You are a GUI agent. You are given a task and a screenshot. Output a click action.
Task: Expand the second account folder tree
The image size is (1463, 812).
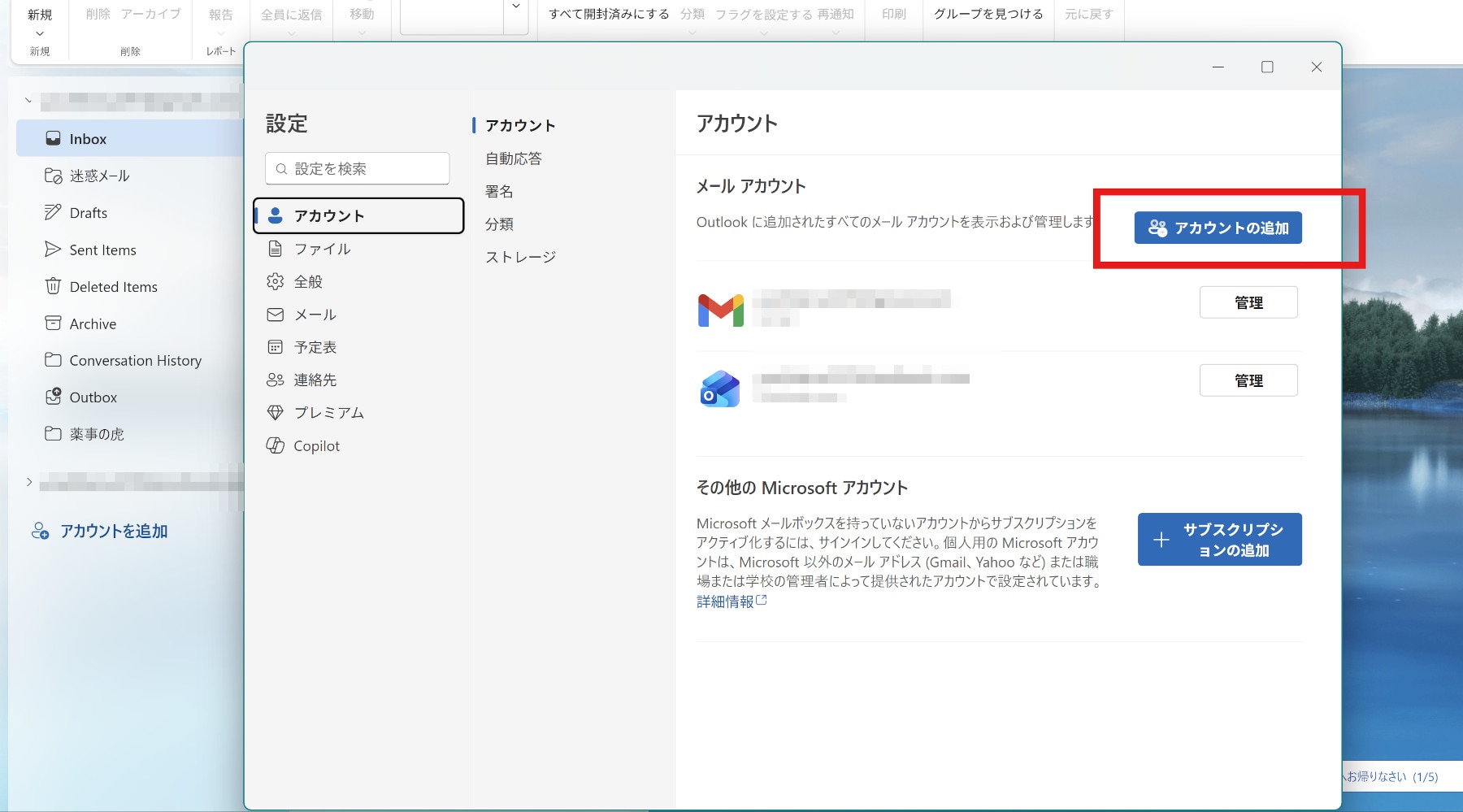[29, 482]
